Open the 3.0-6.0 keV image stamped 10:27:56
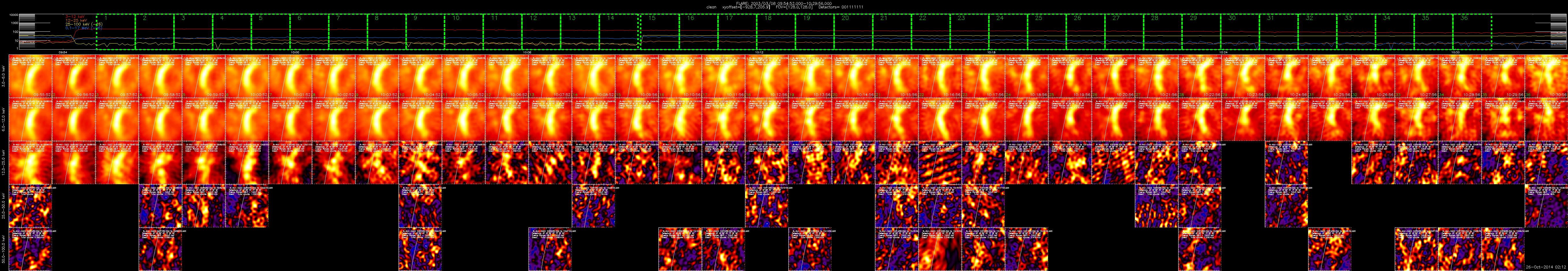Viewport: 1568px width, 271px height. click(1416, 77)
